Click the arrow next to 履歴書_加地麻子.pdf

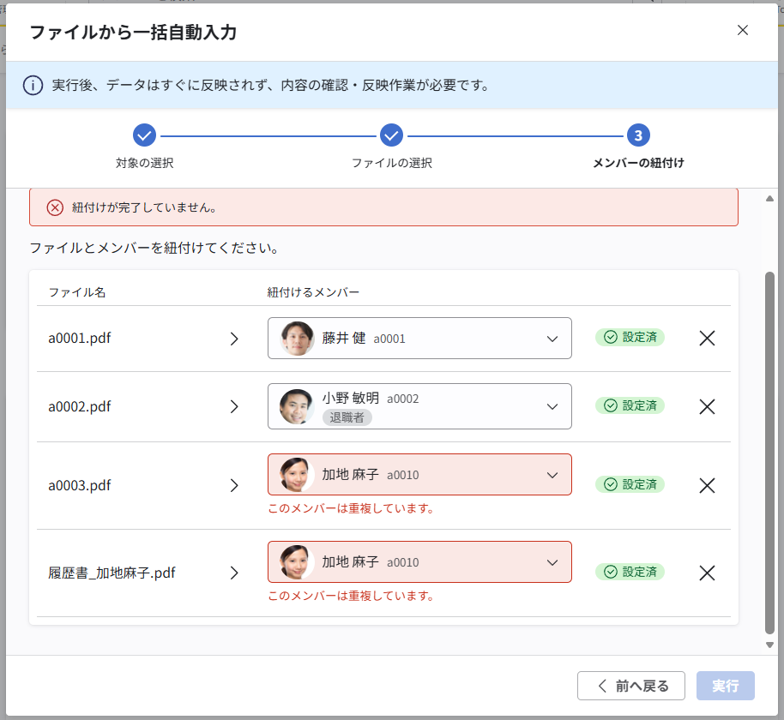pos(234,573)
